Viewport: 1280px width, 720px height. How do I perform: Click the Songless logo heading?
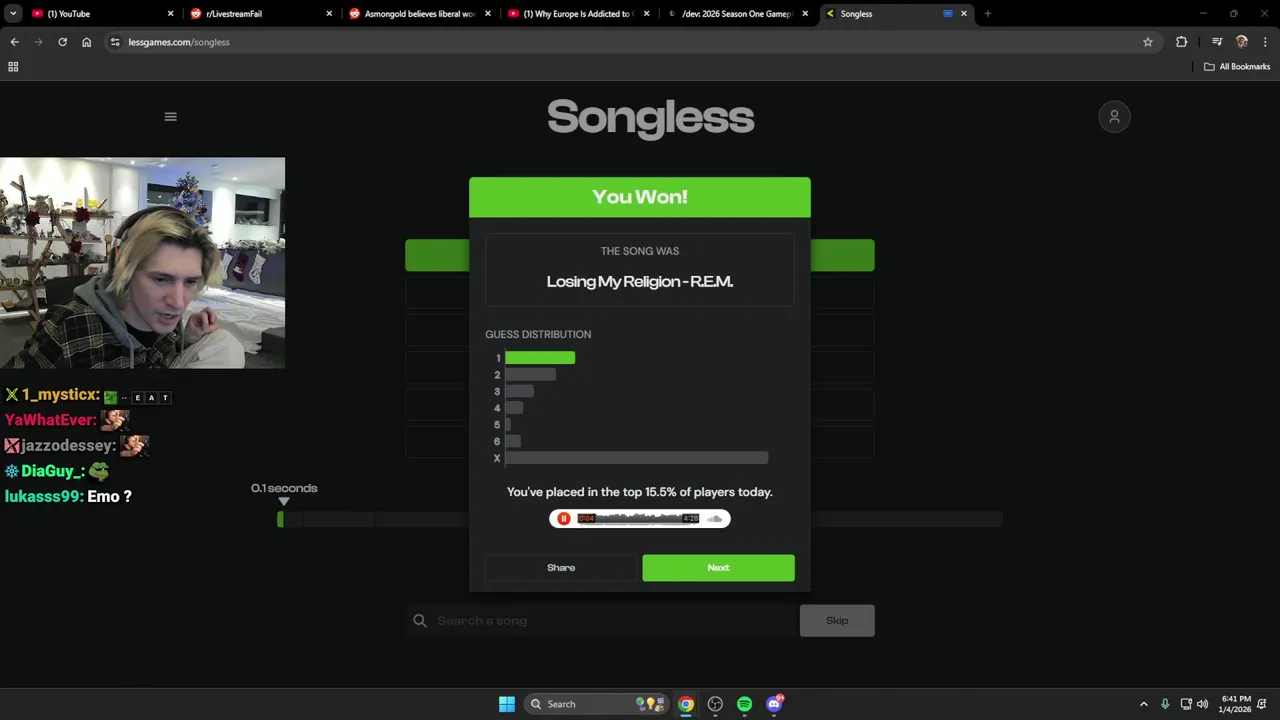(650, 118)
